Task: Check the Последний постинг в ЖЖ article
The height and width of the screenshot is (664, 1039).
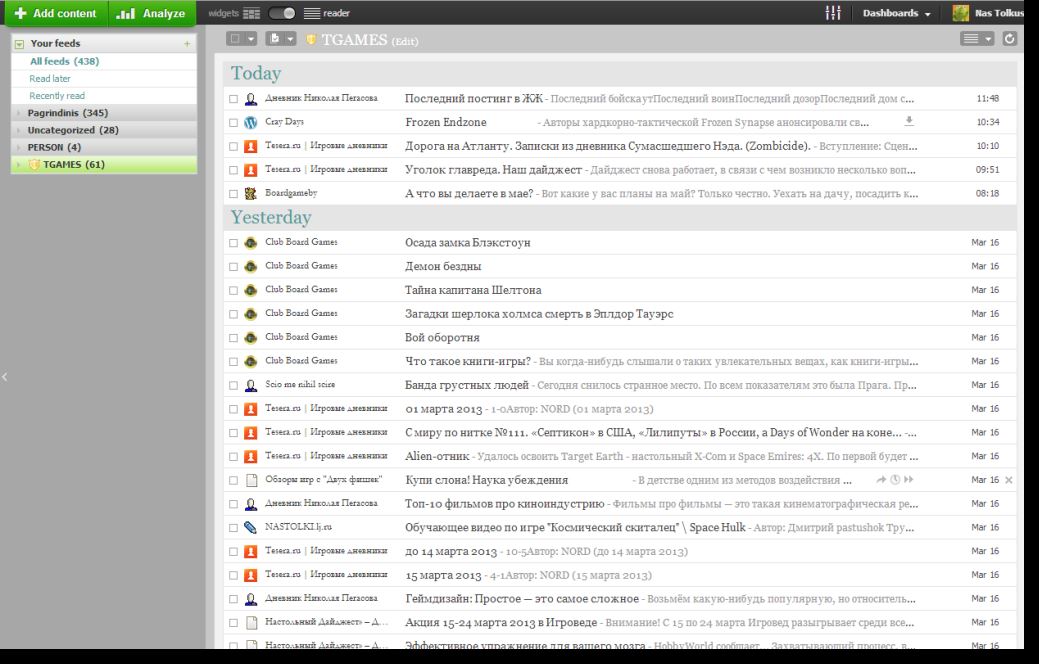Action: click(233, 99)
